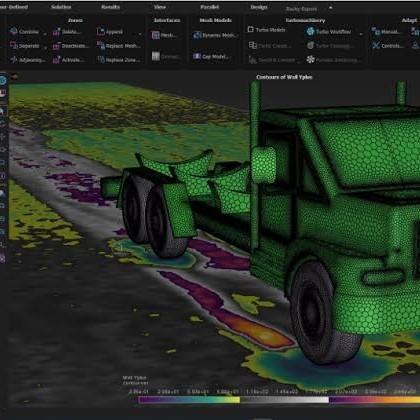Switch to the View ribbon tab
420x420 pixels.
160,7
